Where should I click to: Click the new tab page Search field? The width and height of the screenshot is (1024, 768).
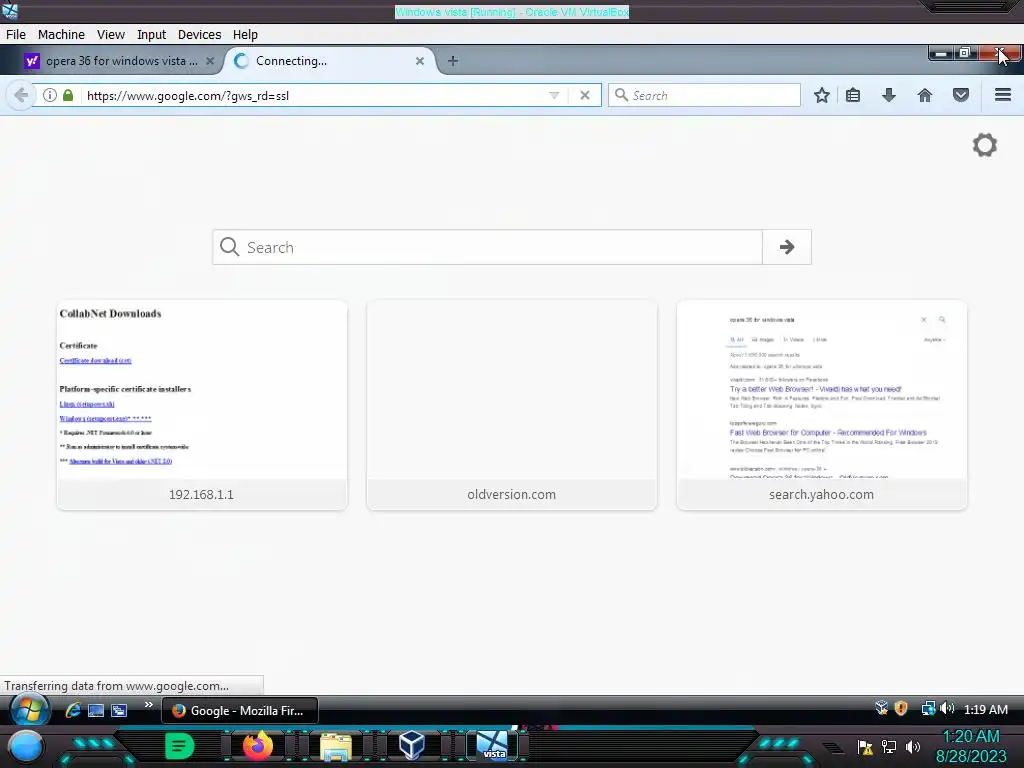487,247
